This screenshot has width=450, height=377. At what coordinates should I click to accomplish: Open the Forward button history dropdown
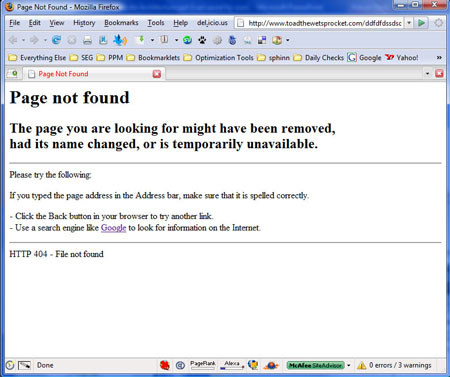tap(45, 41)
